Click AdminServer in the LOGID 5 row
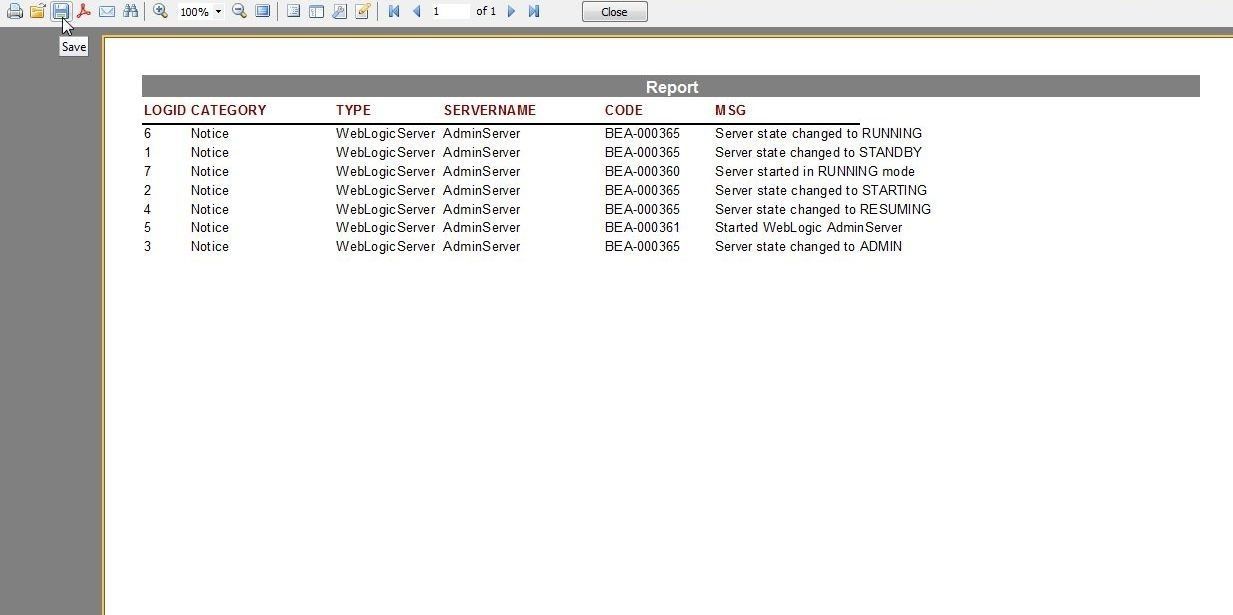 (482, 227)
